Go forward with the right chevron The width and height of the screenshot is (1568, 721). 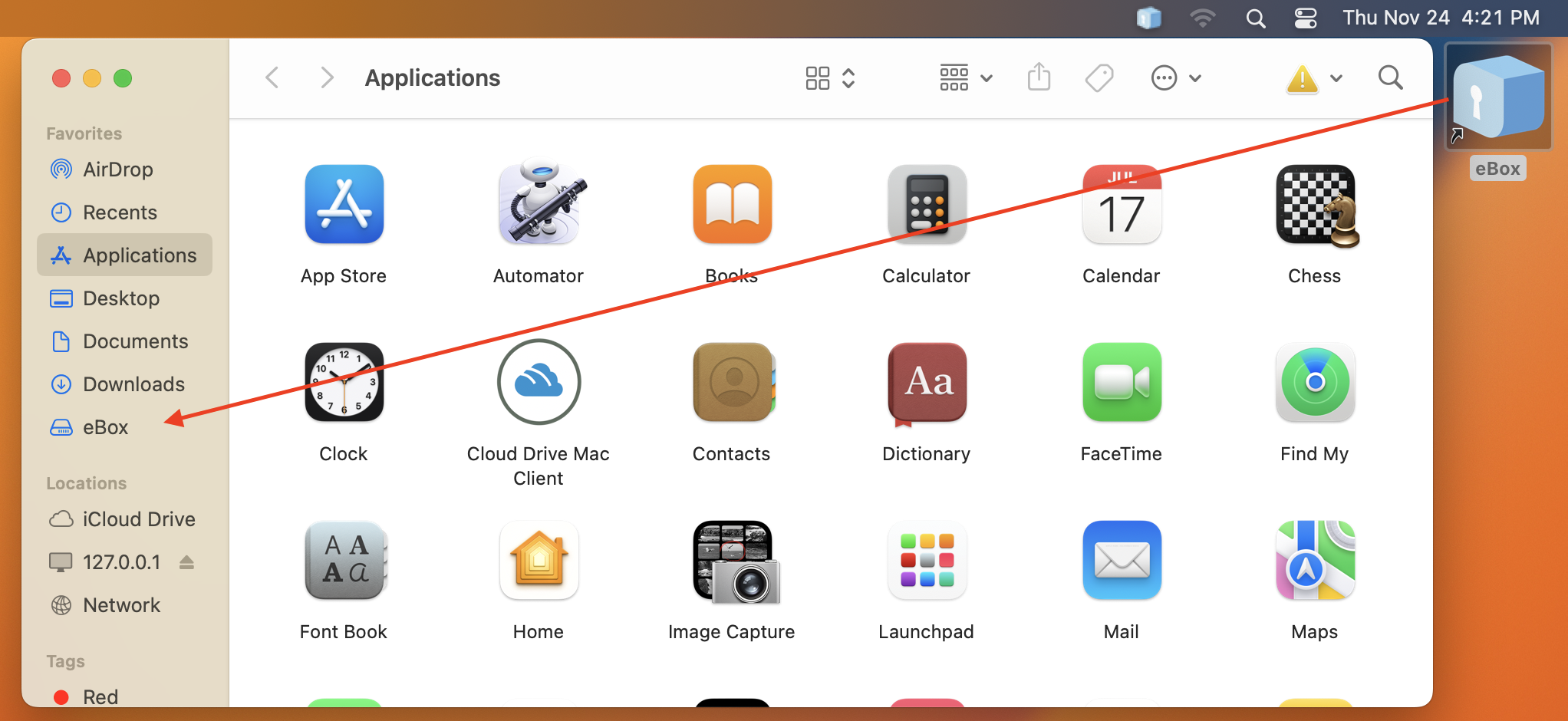click(327, 77)
